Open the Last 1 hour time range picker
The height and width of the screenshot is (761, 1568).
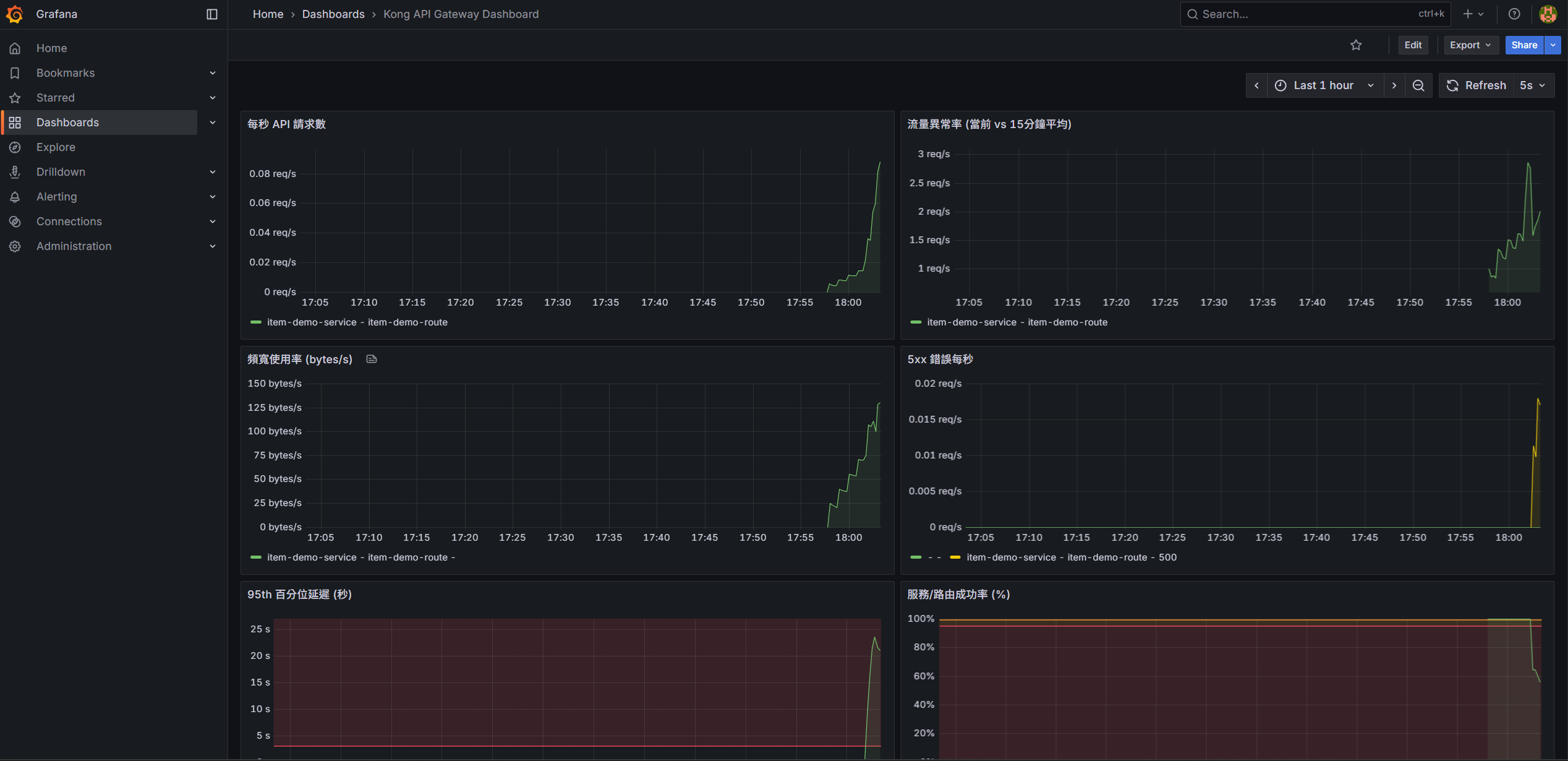point(1323,85)
